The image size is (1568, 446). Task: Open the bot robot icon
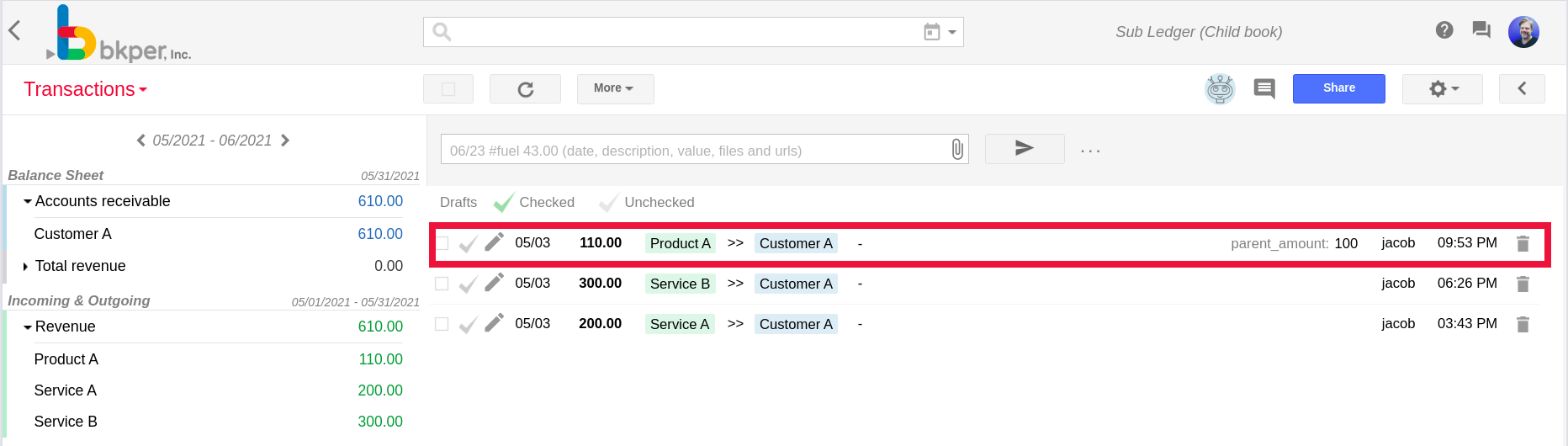[1220, 88]
